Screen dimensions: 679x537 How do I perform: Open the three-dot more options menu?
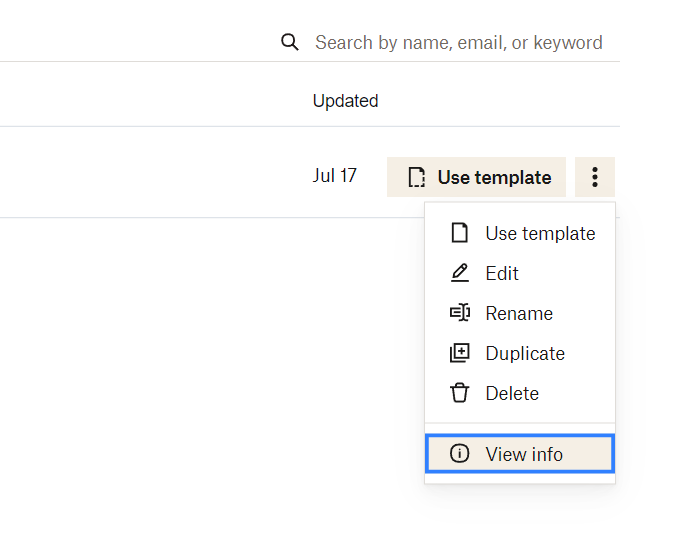[595, 177]
